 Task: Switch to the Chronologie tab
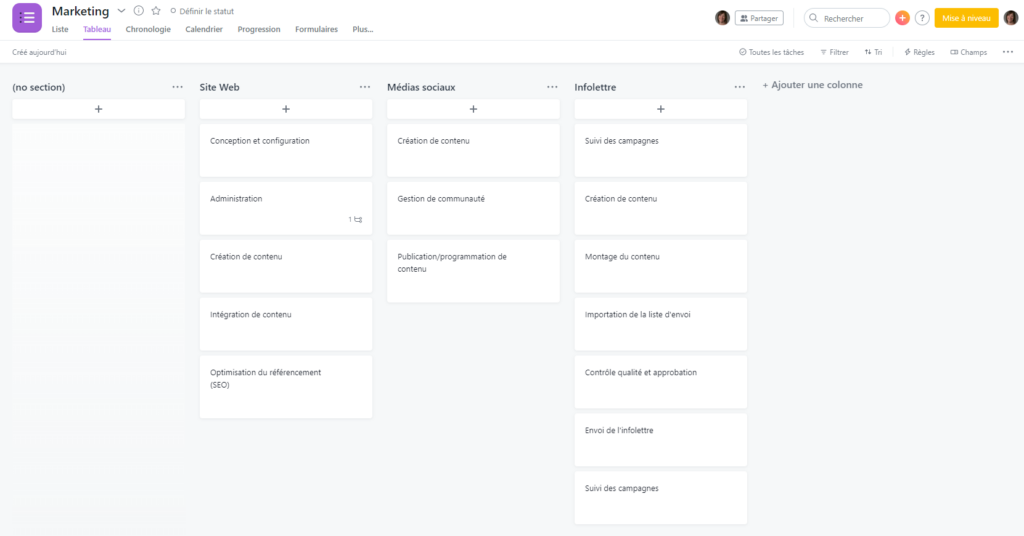pos(148,29)
